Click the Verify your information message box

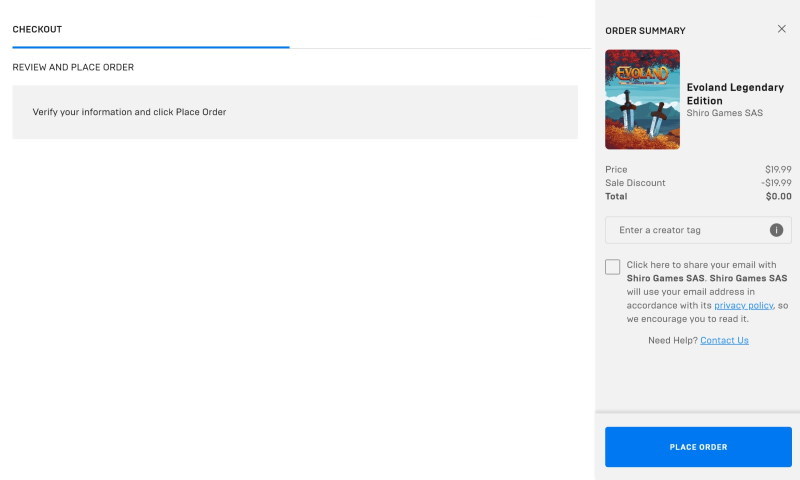[x=295, y=112]
